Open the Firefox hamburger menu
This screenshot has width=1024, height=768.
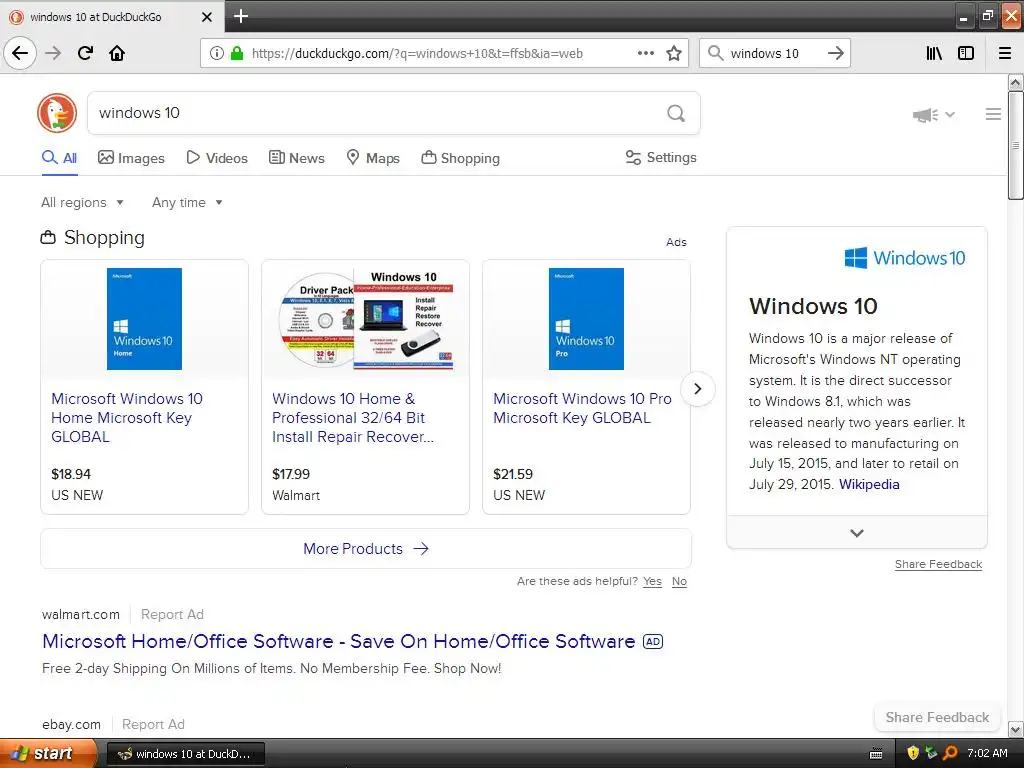(x=1005, y=53)
